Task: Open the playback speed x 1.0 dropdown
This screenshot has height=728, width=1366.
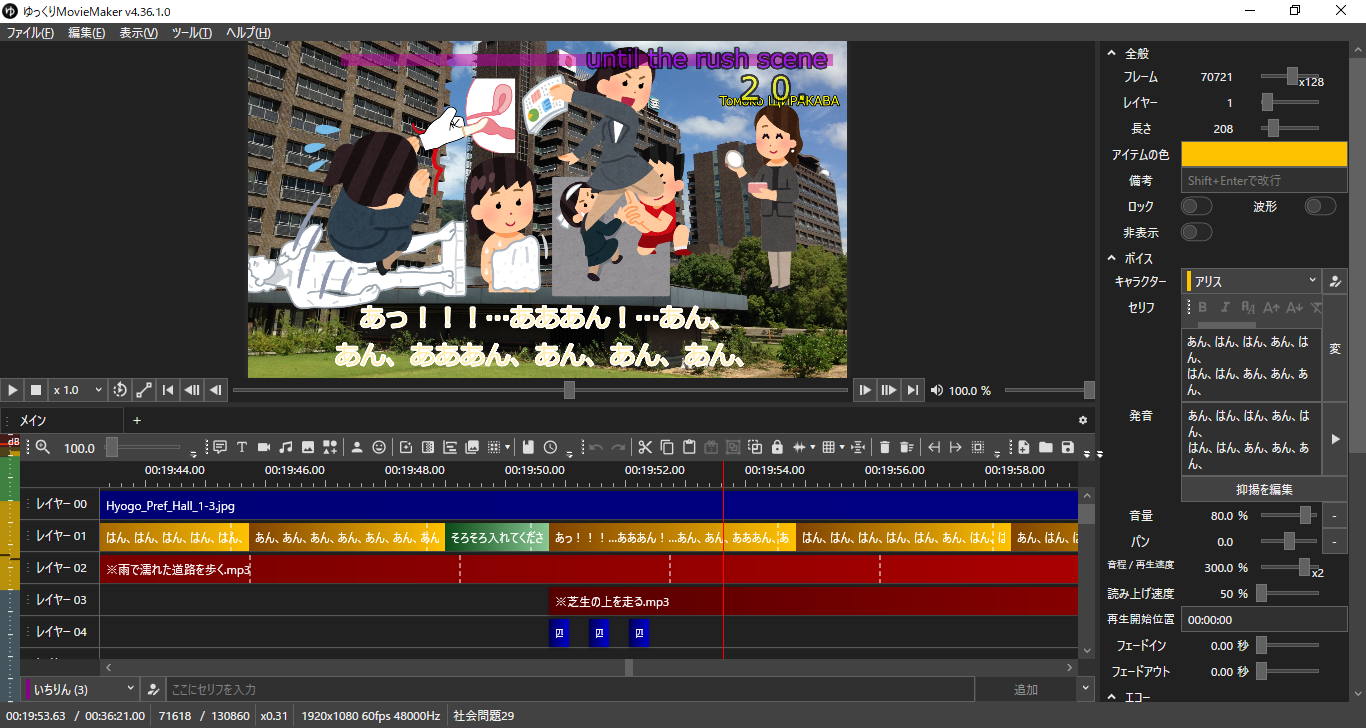Action: click(x=78, y=390)
